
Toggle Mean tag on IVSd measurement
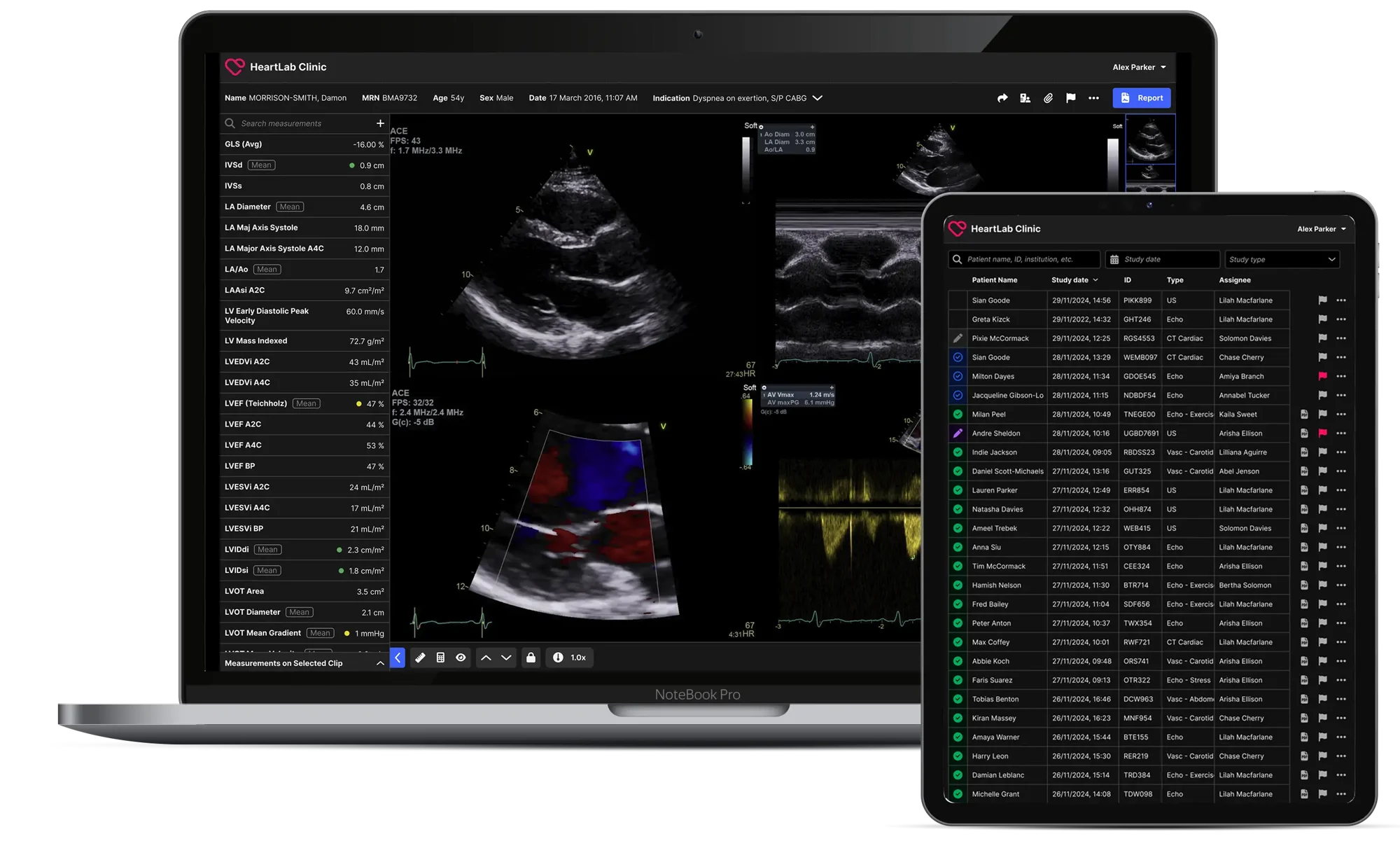[261, 165]
